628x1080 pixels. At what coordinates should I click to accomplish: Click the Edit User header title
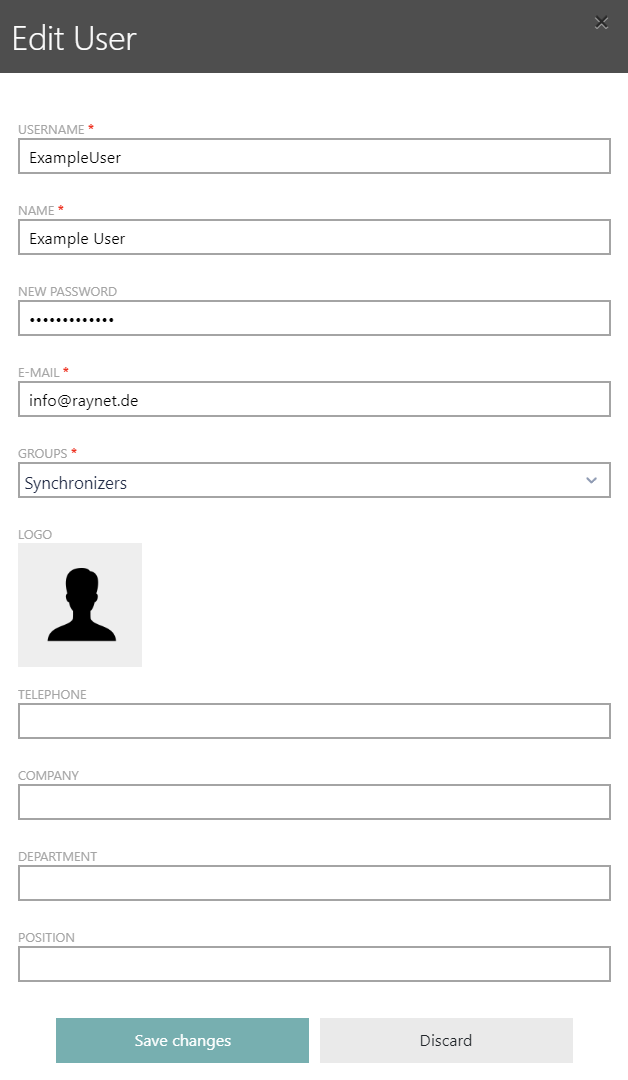[74, 38]
